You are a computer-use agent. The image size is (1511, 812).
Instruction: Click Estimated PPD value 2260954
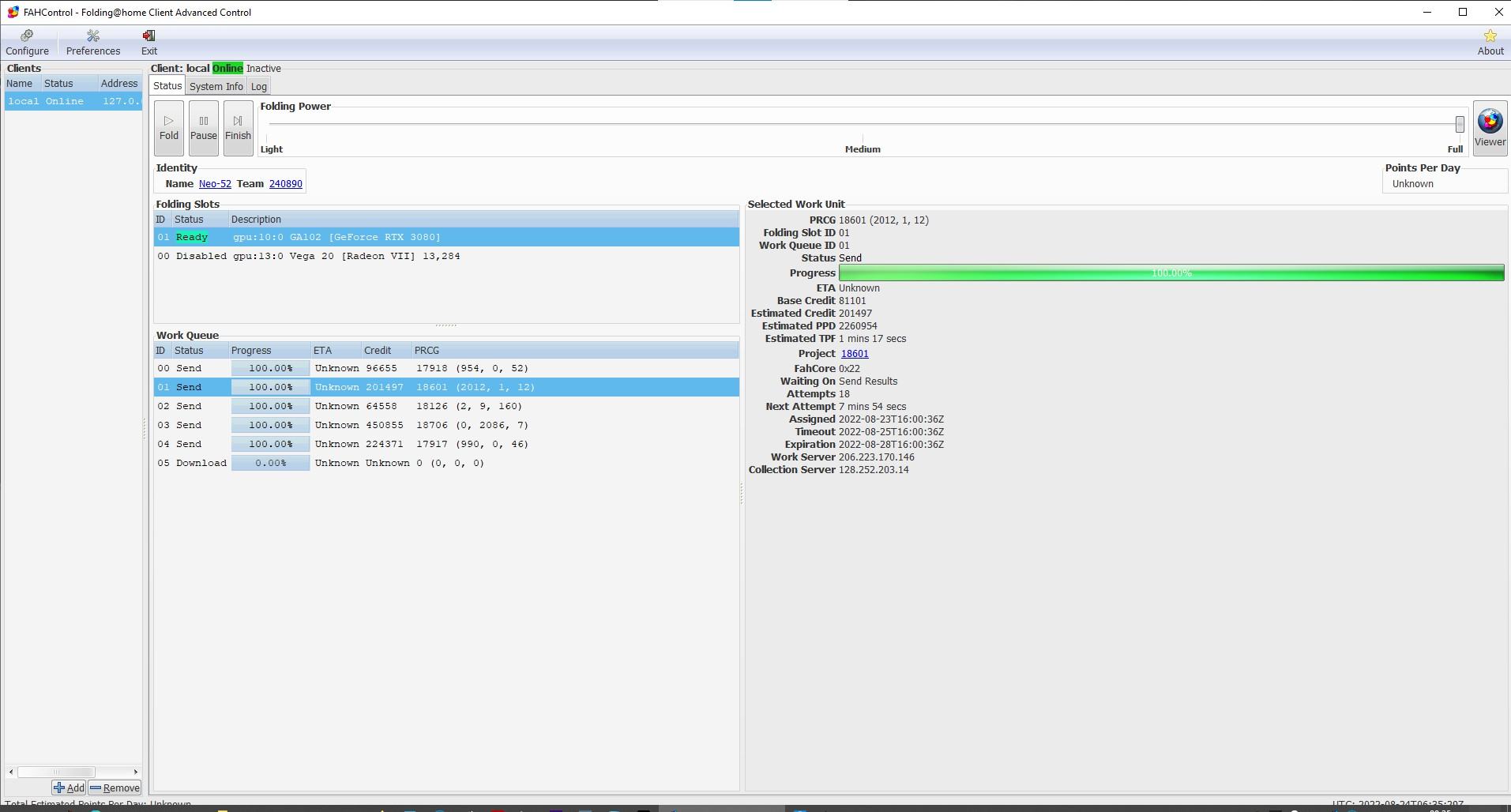point(858,325)
